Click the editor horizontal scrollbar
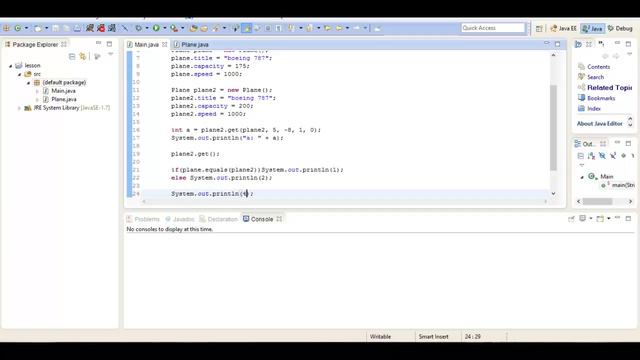This screenshot has width=640, height=360. (x=344, y=201)
